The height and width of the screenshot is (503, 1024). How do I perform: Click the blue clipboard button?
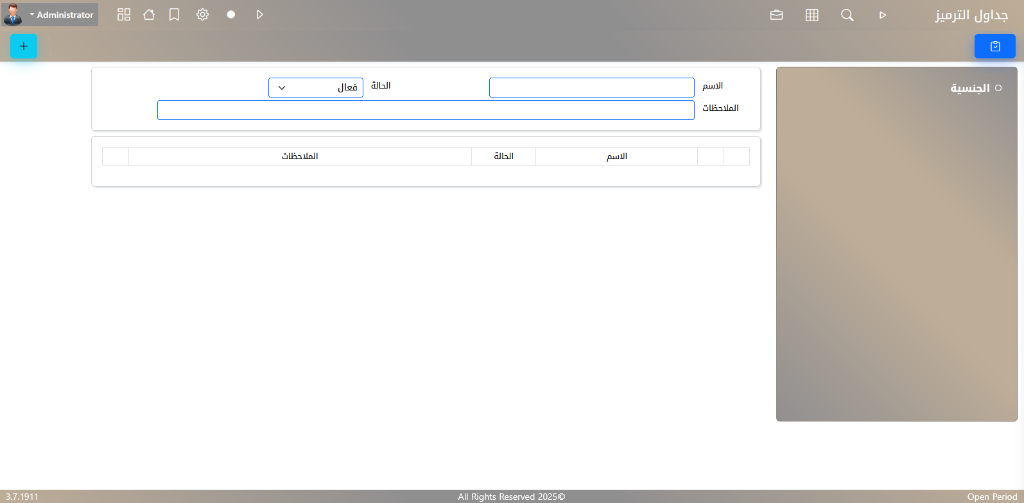[994, 46]
